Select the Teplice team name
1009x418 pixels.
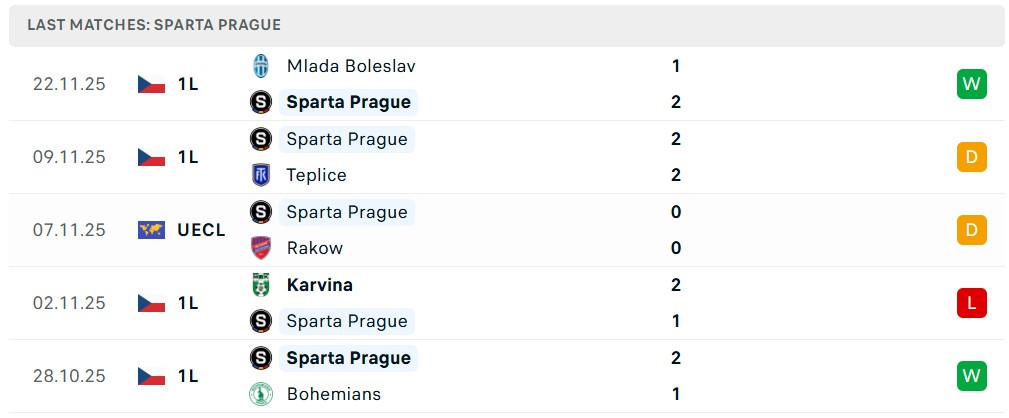[316, 175]
